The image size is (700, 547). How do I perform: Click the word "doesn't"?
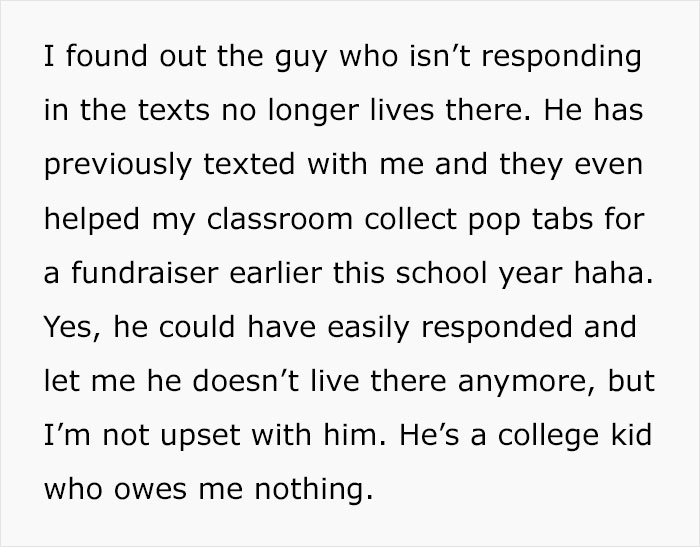[x=246, y=381]
